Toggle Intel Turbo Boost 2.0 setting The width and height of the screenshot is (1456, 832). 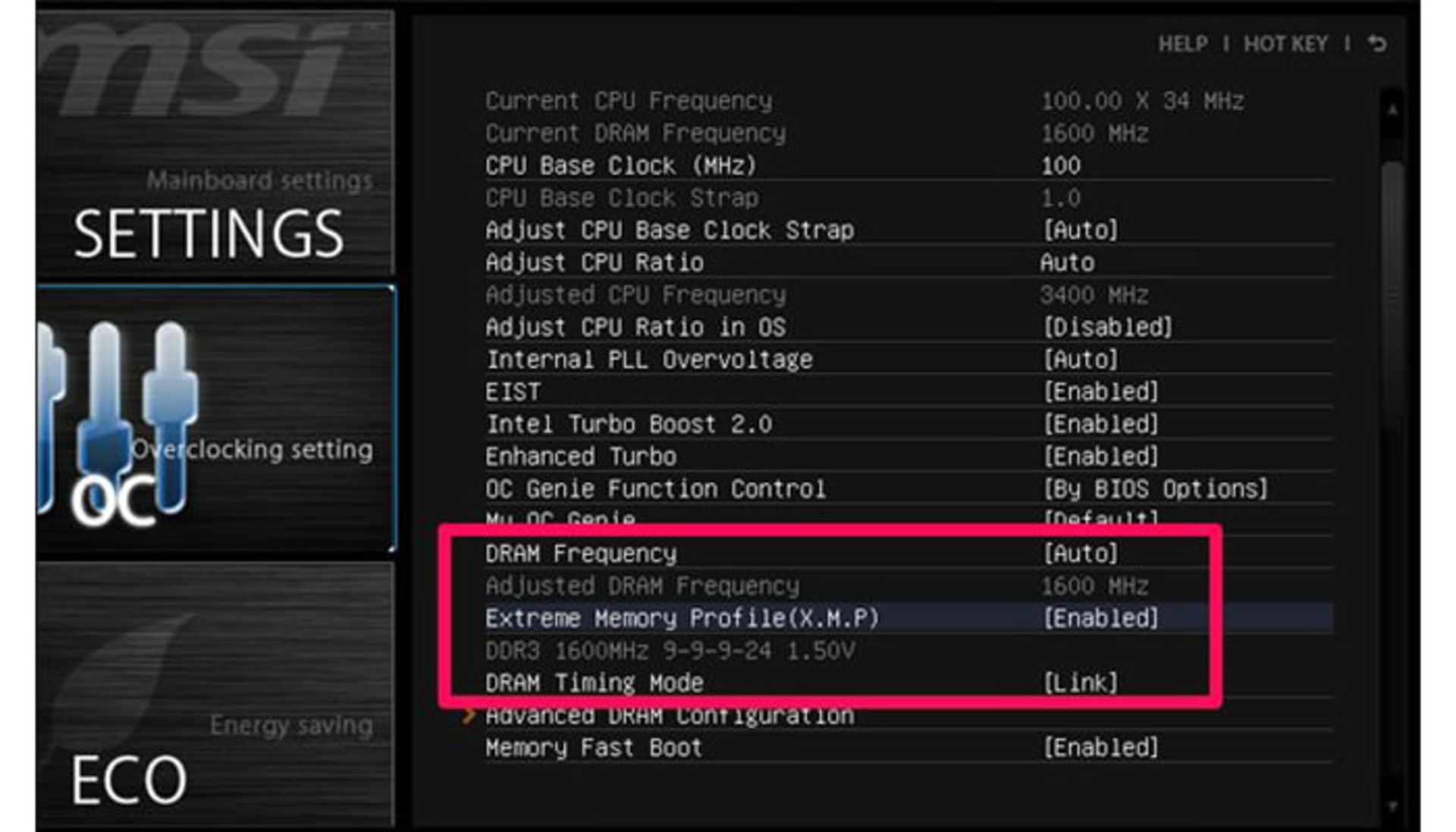[x=1100, y=425]
